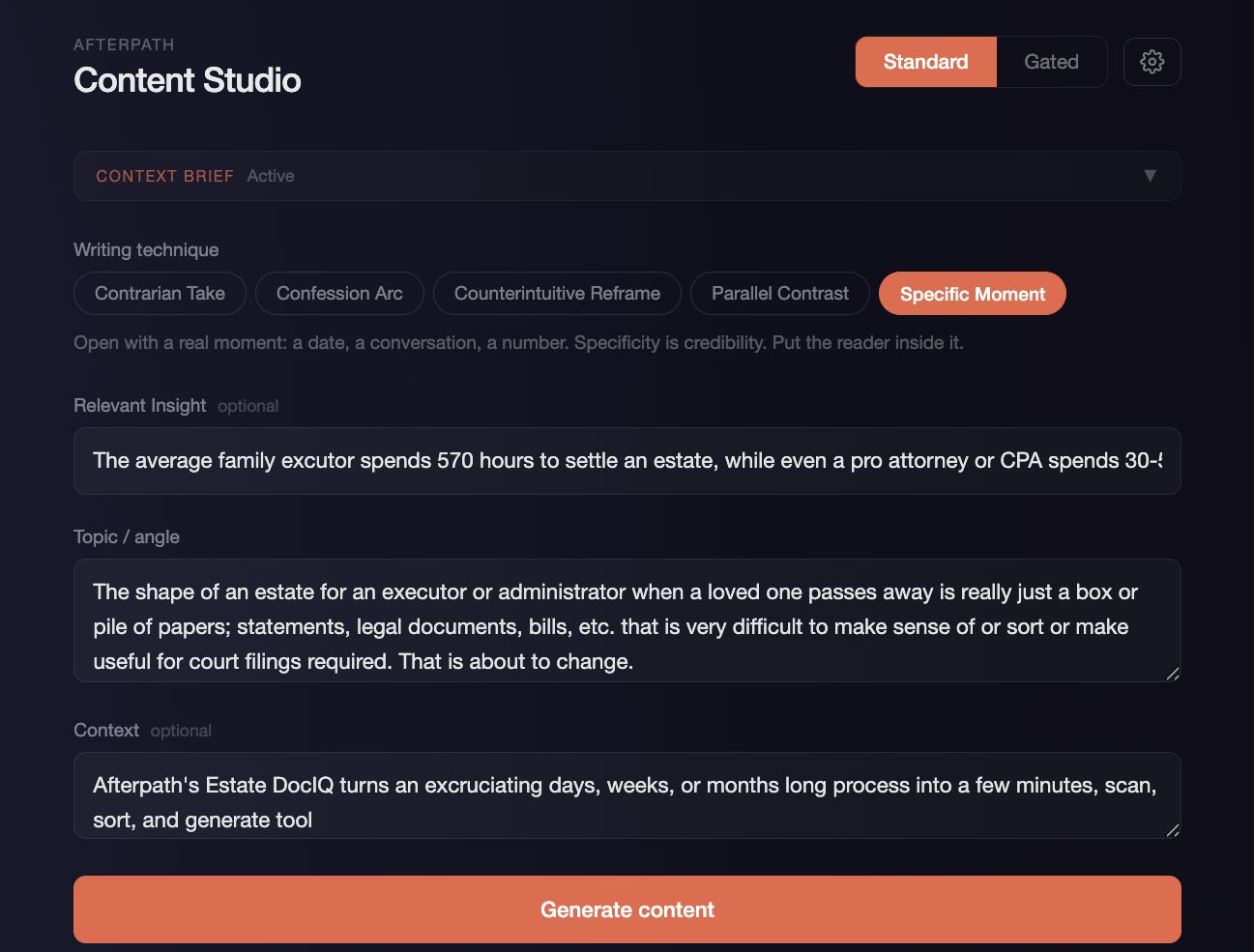
Task: Select the Confession Arc technique
Action: point(339,294)
